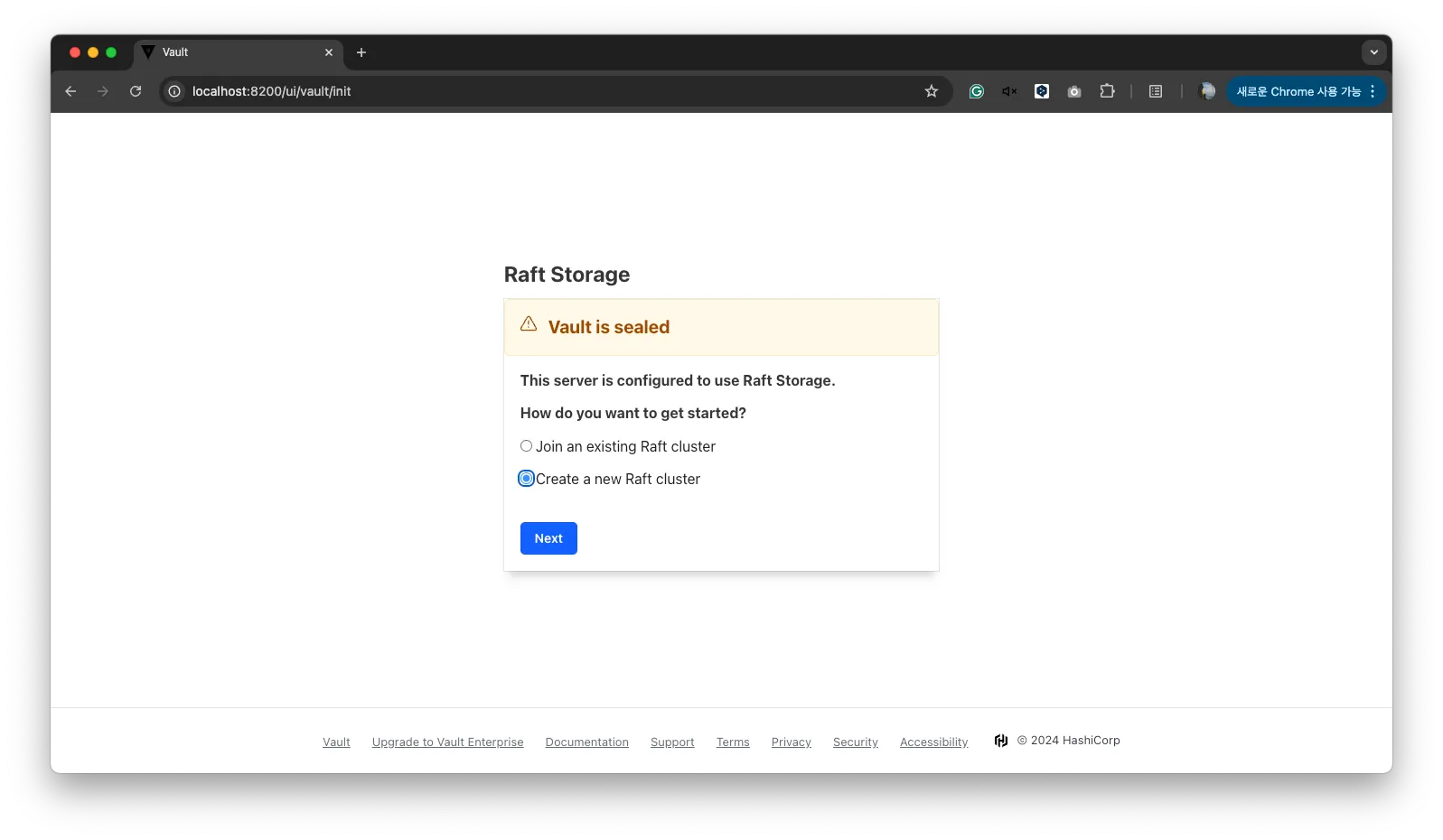
Task: Click the camera screenshot extension icon
Action: tap(1074, 91)
